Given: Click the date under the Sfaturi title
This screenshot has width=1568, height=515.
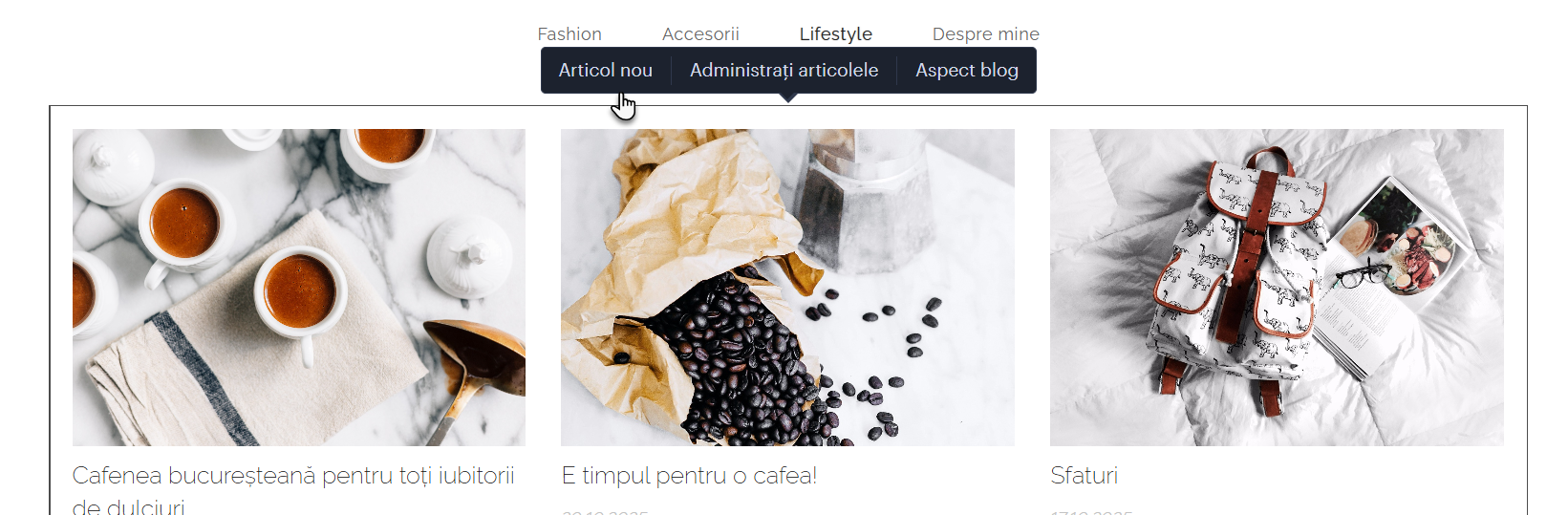Looking at the screenshot, I should point(1091,513).
